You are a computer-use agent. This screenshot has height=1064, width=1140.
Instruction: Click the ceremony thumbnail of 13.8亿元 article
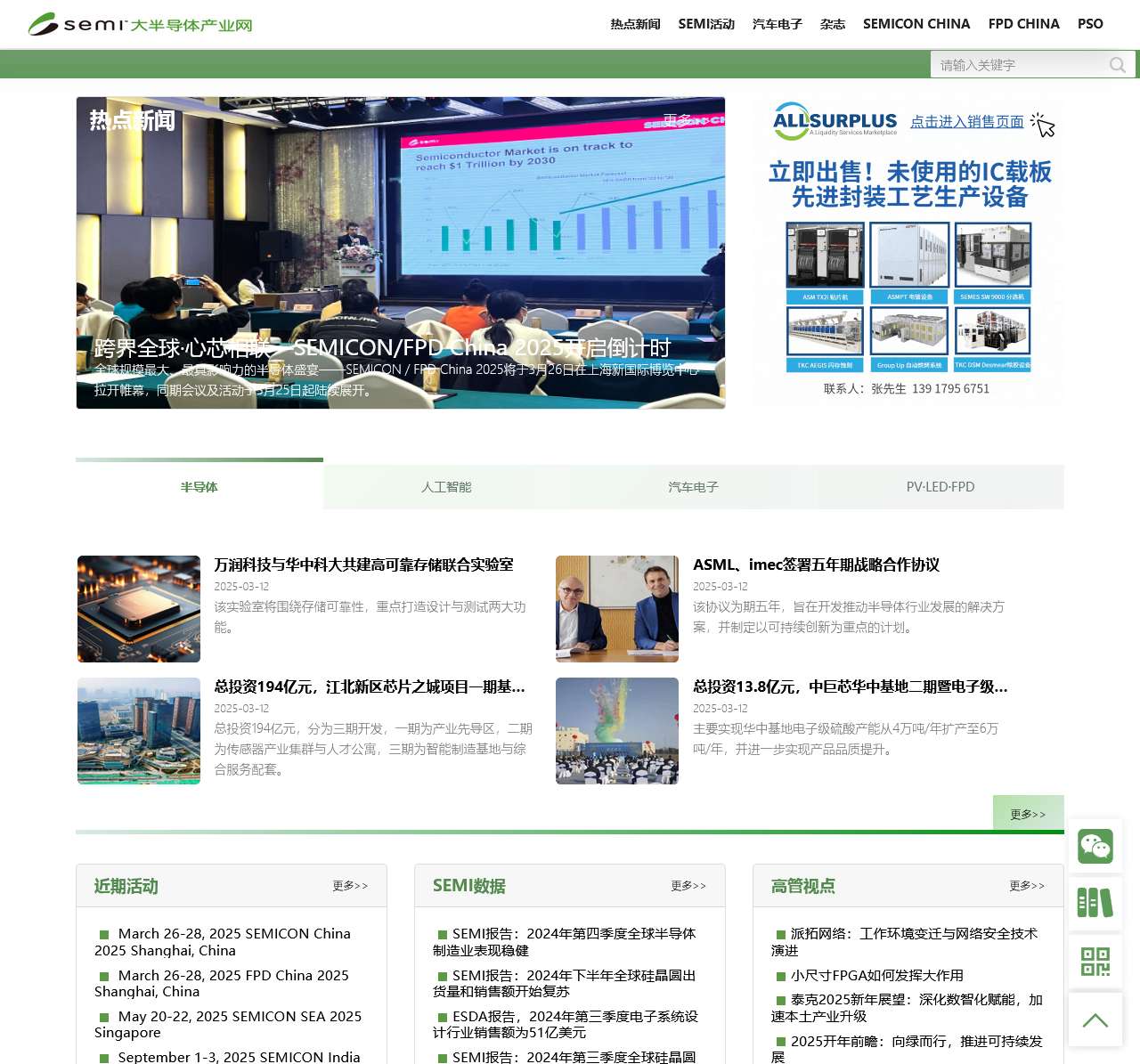click(617, 731)
